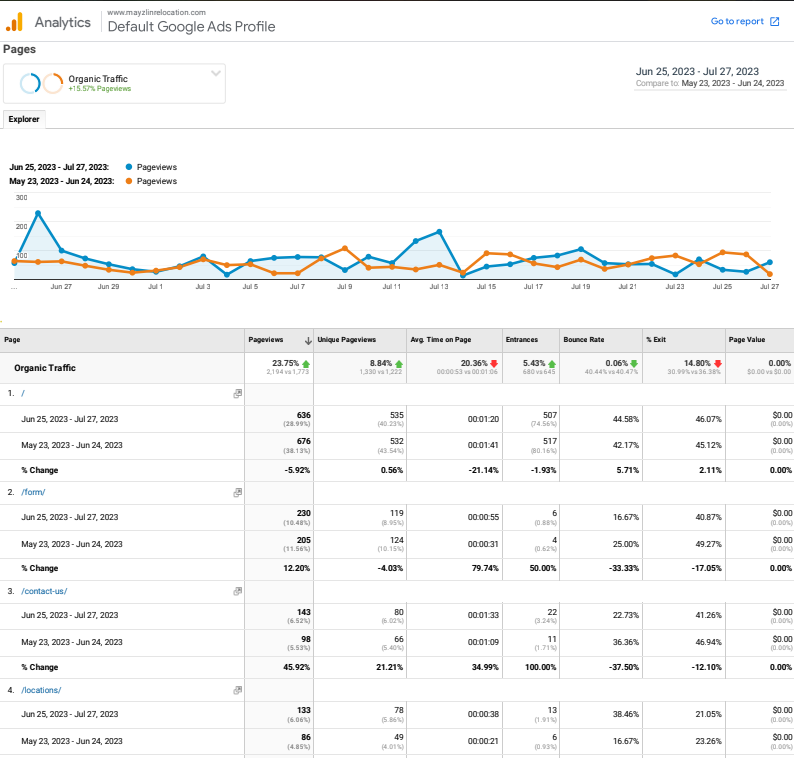This screenshot has width=794, height=758.
Task: Open the /contact-us/ page link
Action: point(44,591)
